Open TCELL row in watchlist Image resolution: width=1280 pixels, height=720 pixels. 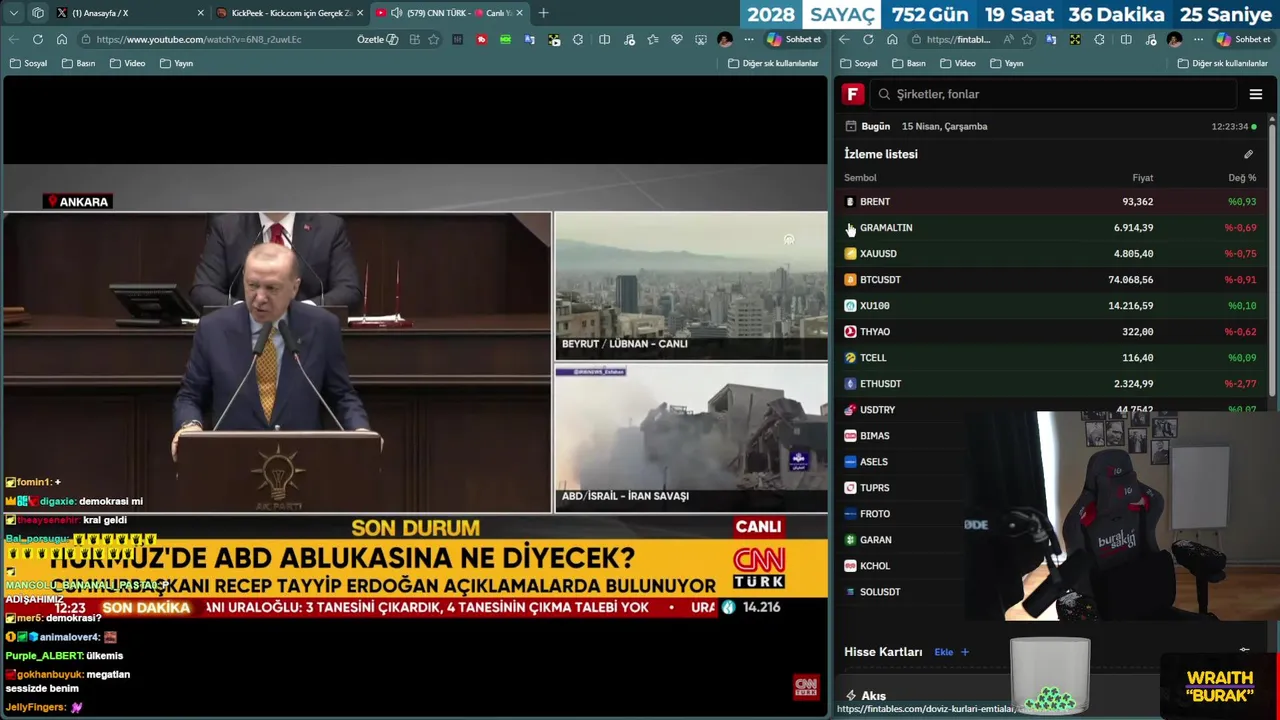(1053, 357)
